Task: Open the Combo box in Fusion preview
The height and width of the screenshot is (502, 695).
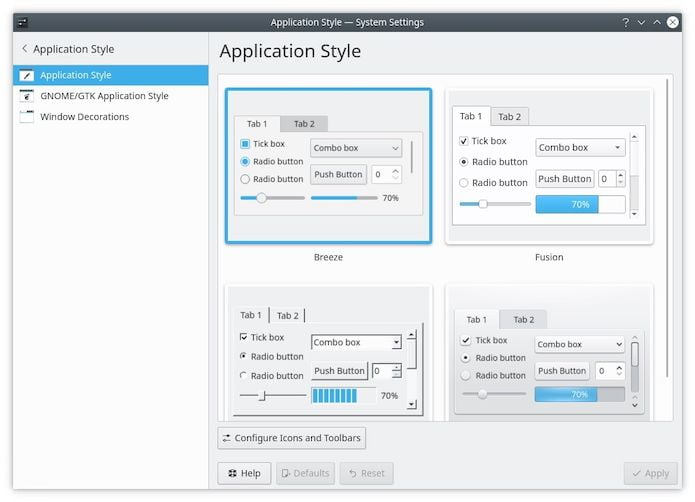Action: 580,148
